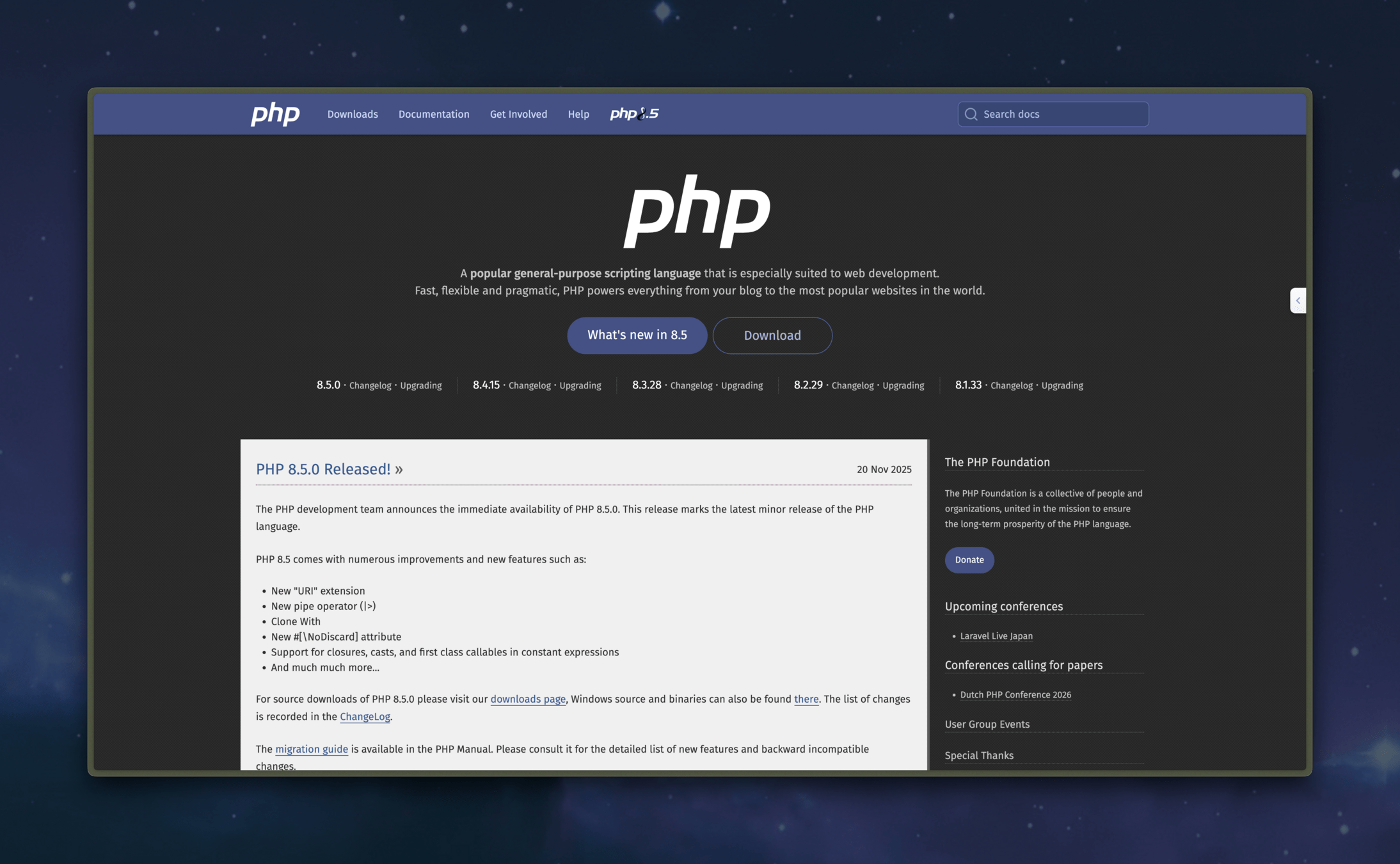Focus the Search docs field

(x=1062, y=114)
